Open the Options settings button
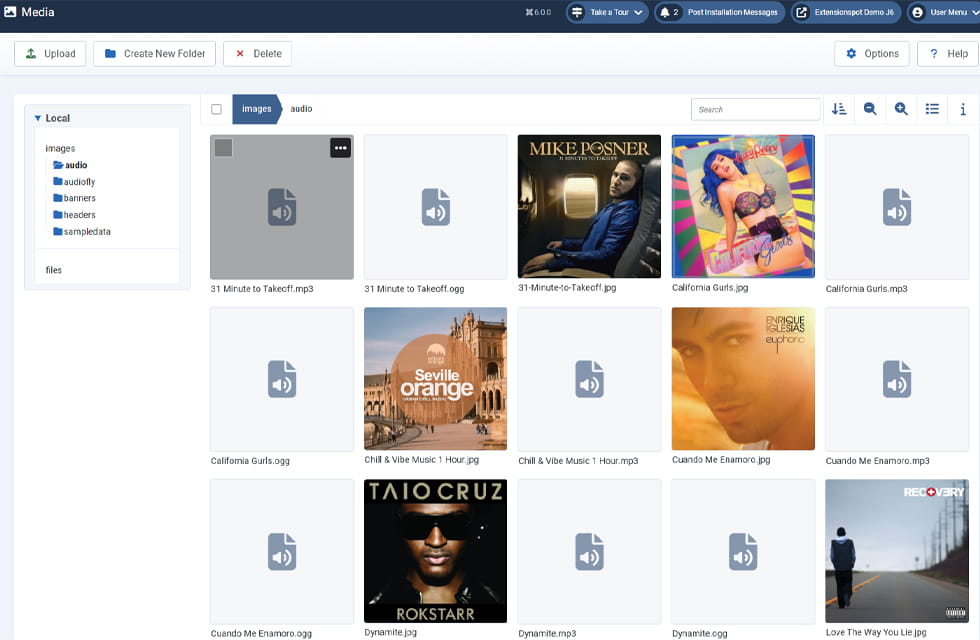 pyautogui.click(x=871, y=54)
